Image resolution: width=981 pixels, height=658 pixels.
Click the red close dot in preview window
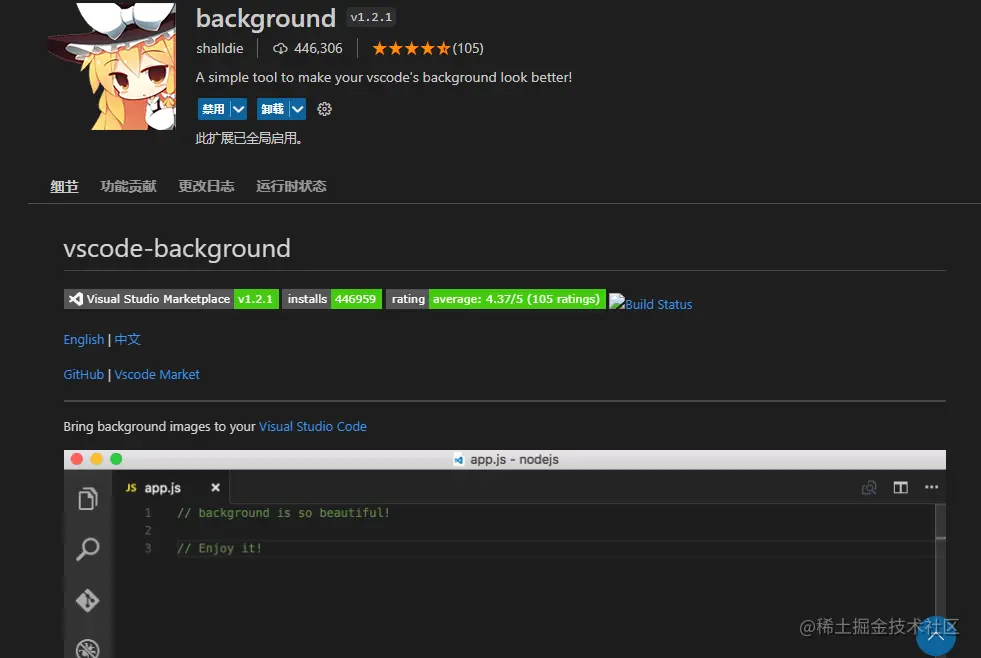click(x=77, y=459)
